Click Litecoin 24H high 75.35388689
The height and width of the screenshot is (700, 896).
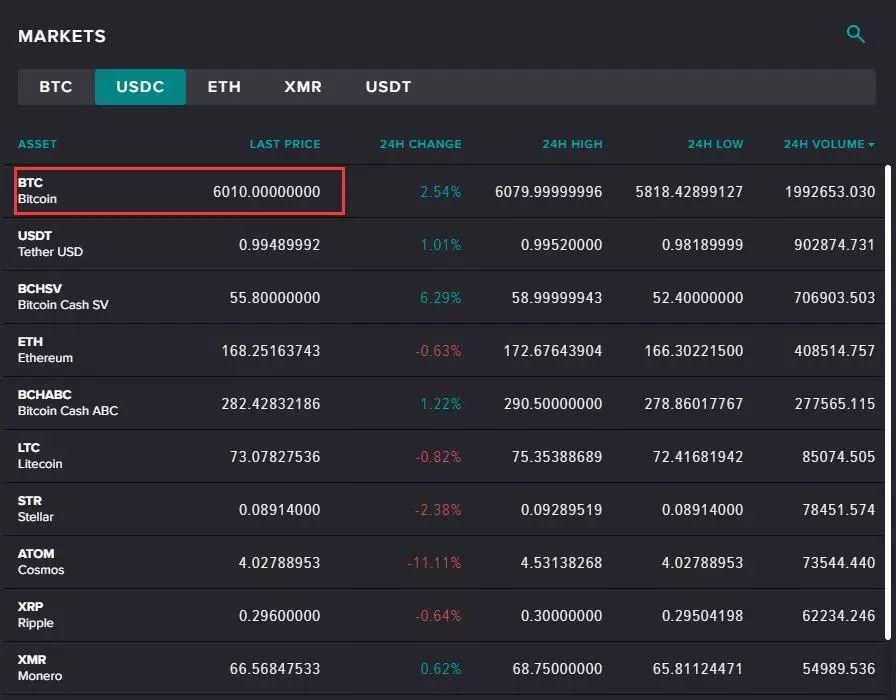coord(557,457)
